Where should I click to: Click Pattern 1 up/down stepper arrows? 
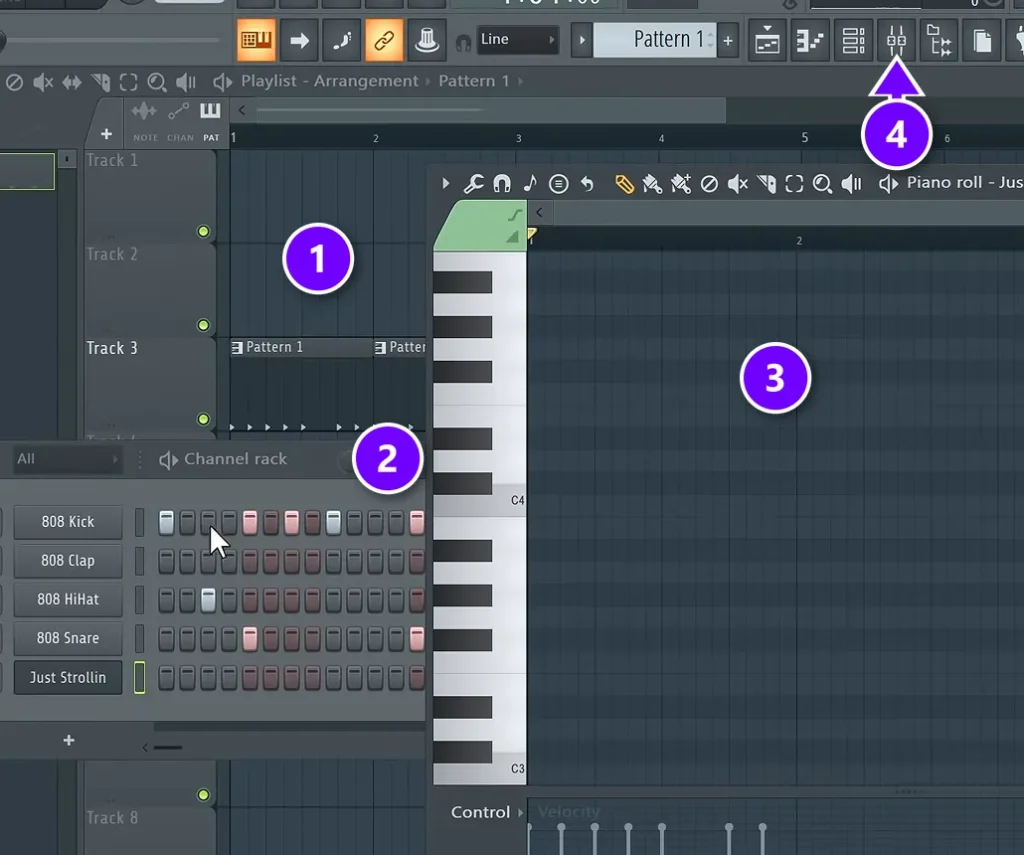[711, 40]
